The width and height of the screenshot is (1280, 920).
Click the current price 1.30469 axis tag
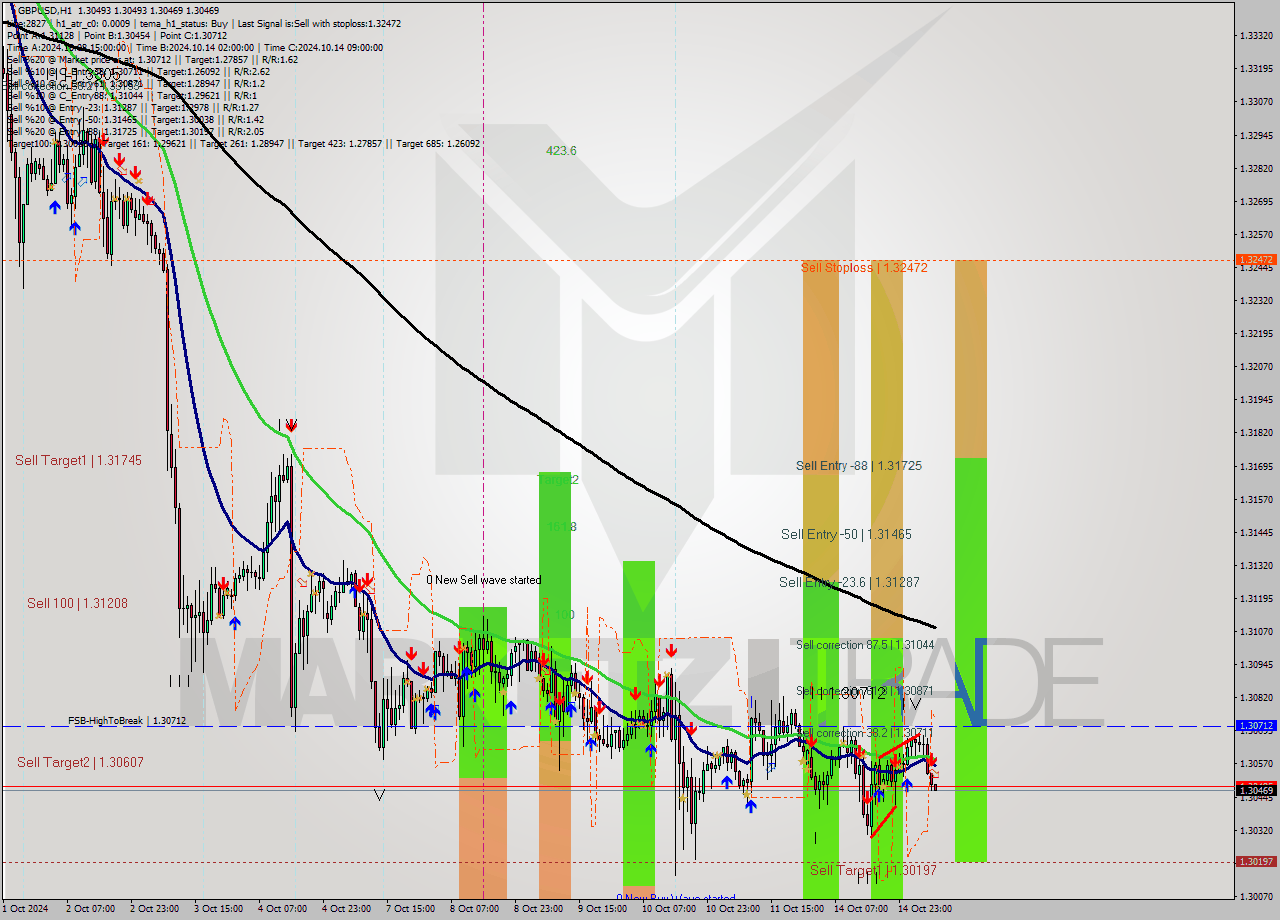click(1256, 791)
